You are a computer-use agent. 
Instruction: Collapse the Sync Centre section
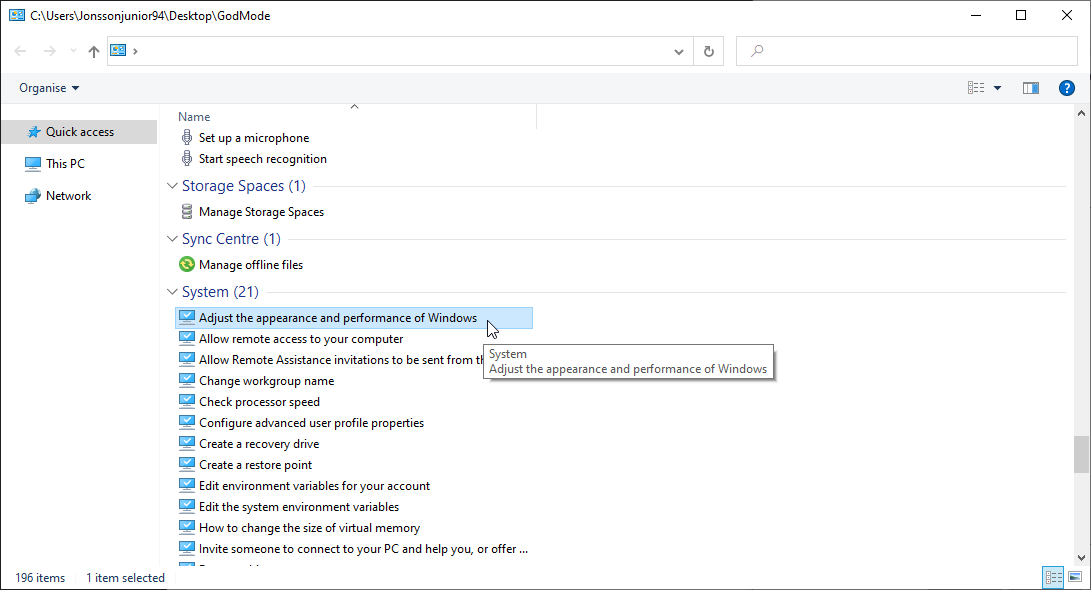172,238
